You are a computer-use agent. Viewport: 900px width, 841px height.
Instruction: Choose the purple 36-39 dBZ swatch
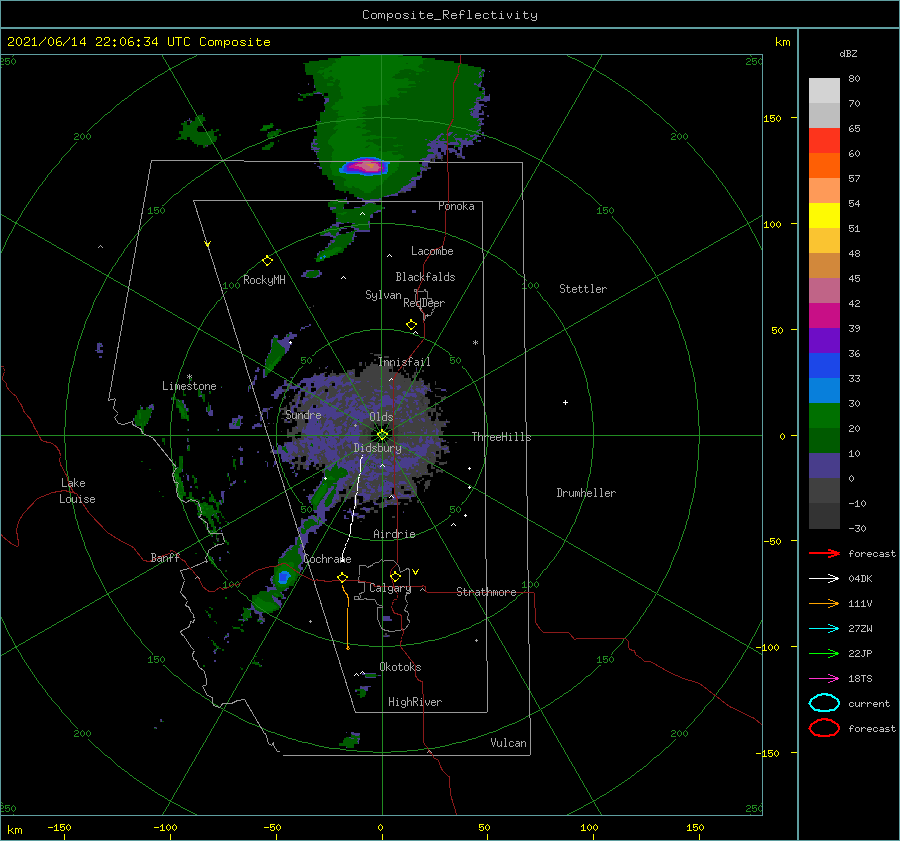(x=824, y=340)
